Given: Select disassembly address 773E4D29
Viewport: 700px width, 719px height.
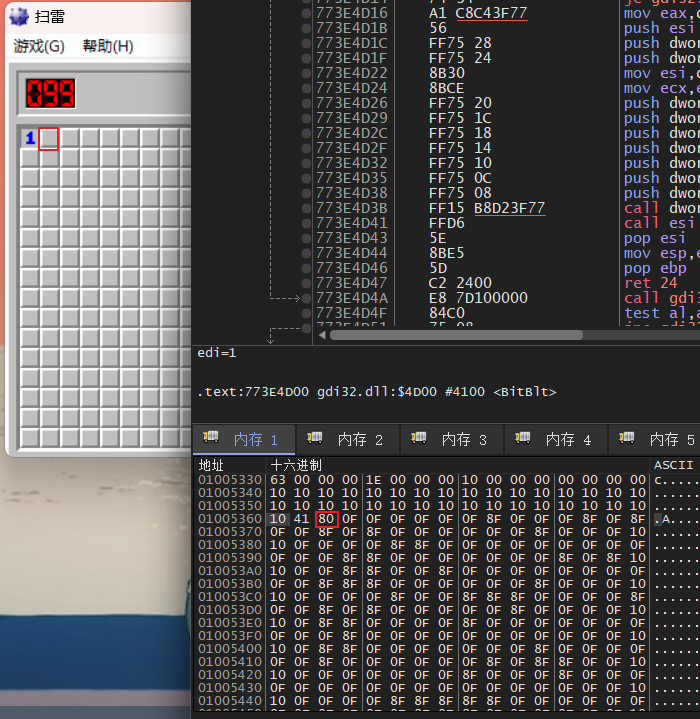Looking at the screenshot, I should click(x=352, y=118).
